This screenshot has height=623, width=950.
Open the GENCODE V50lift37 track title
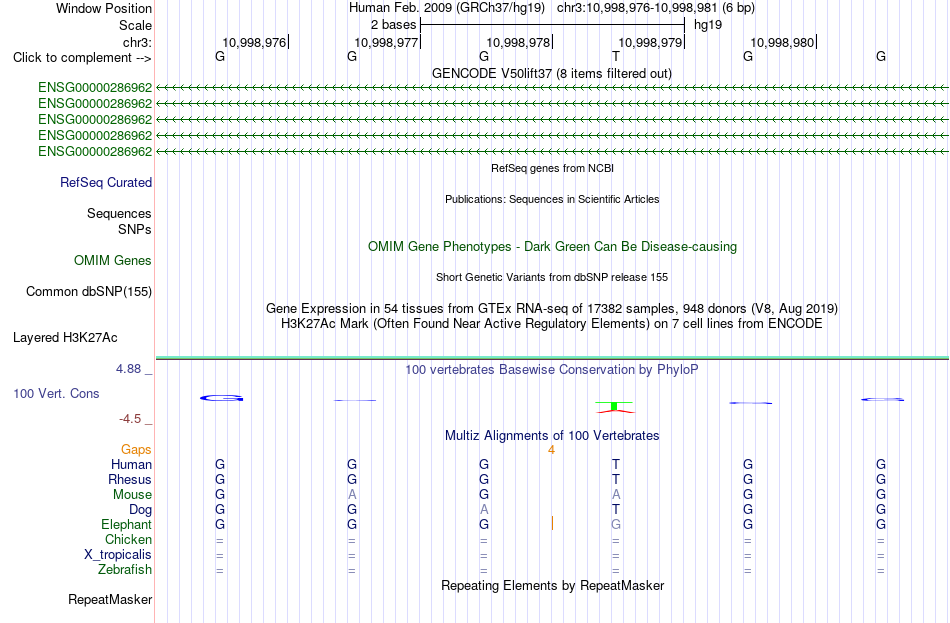[x=552, y=73]
